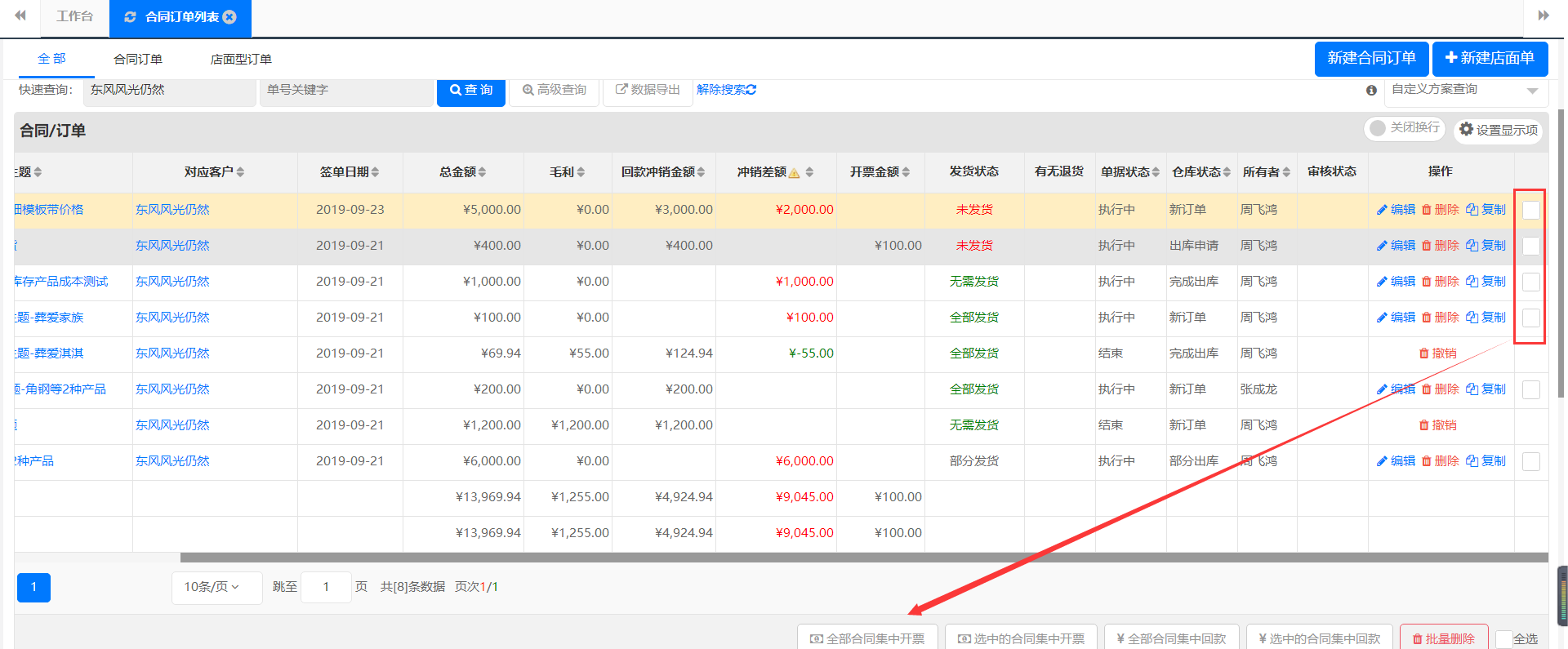The height and width of the screenshot is (649, 1568).
Task: Close the 合同订单列表 tab
Action: pos(229,17)
